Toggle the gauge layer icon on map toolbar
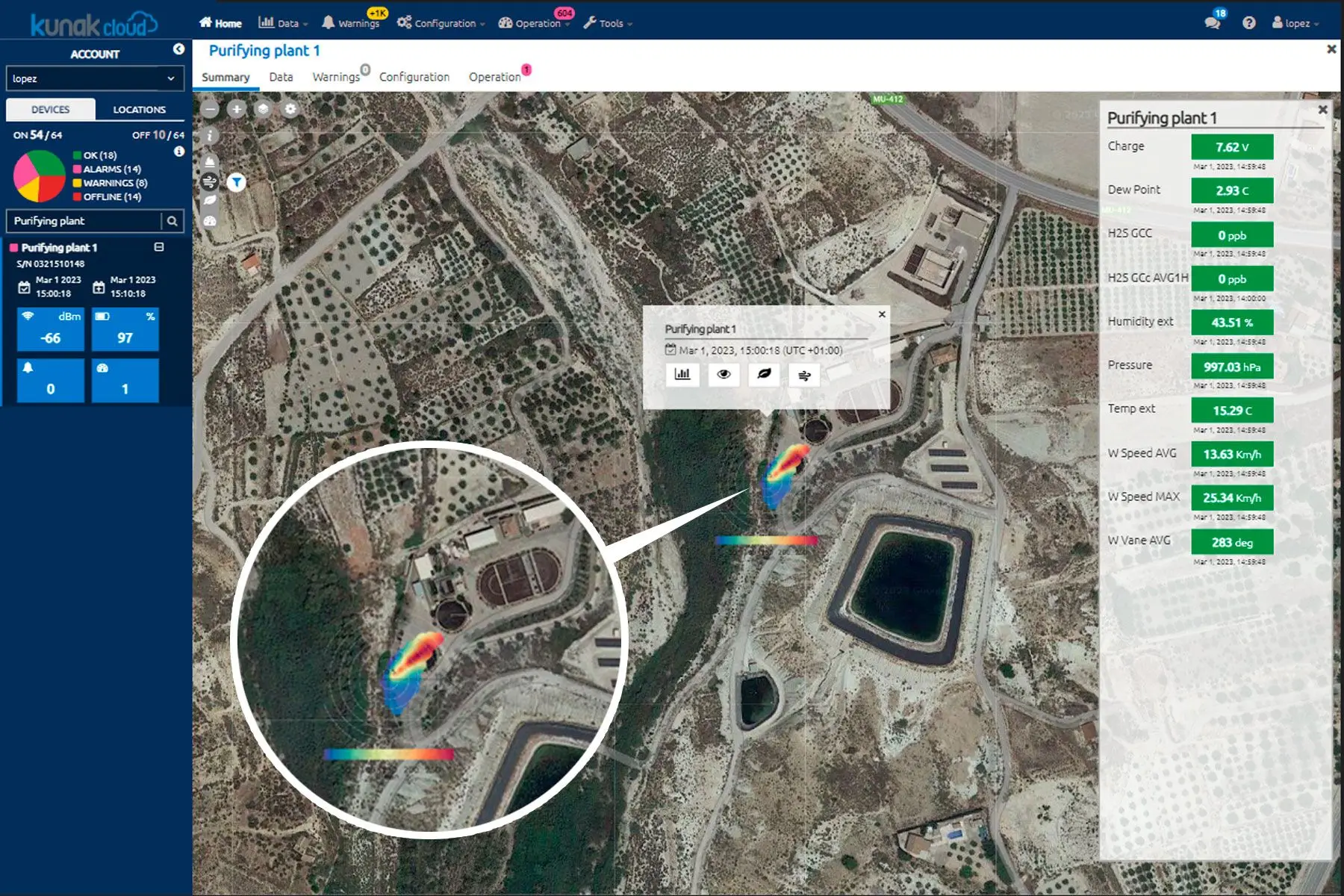Image resolution: width=1344 pixels, height=896 pixels. pyautogui.click(x=210, y=221)
